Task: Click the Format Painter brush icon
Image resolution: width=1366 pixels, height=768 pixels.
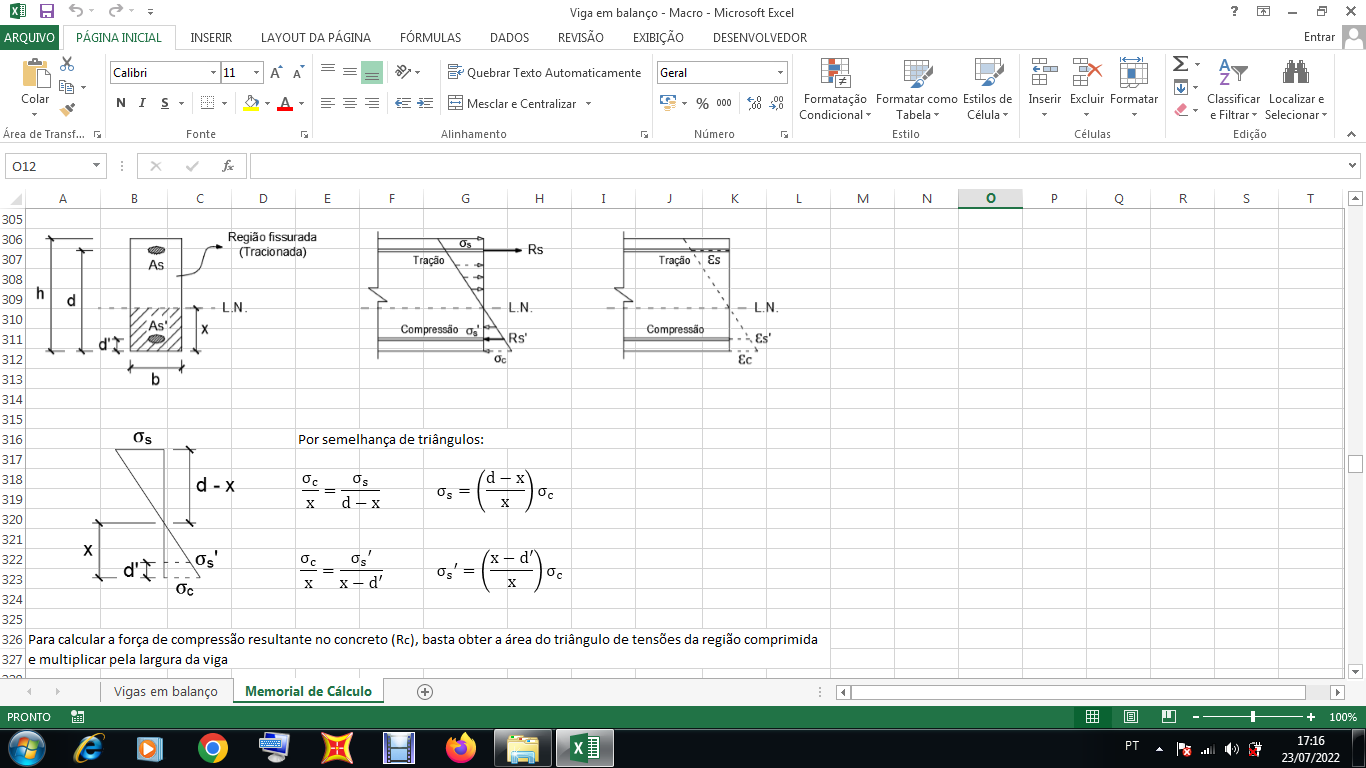Action: pyautogui.click(x=68, y=110)
